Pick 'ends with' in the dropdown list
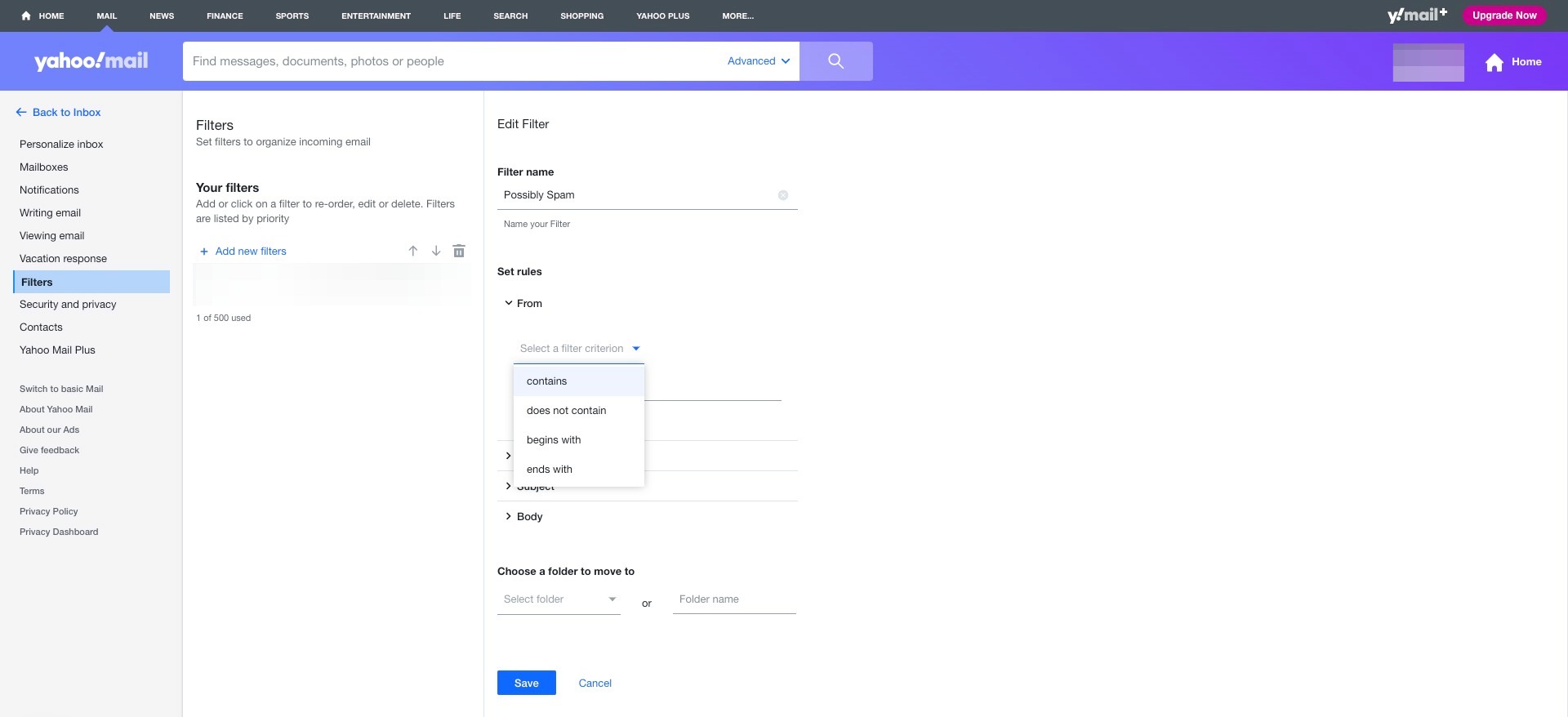Screen dimensions: 1568x717 pyautogui.click(x=550, y=470)
